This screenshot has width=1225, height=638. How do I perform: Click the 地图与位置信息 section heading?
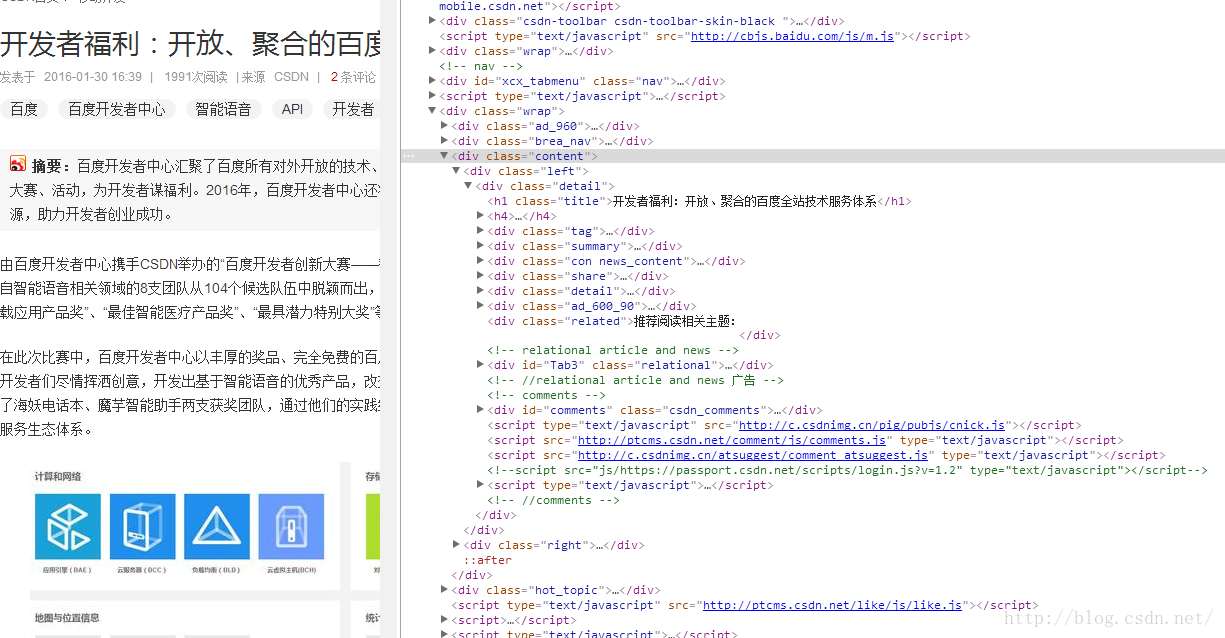coord(67,618)
